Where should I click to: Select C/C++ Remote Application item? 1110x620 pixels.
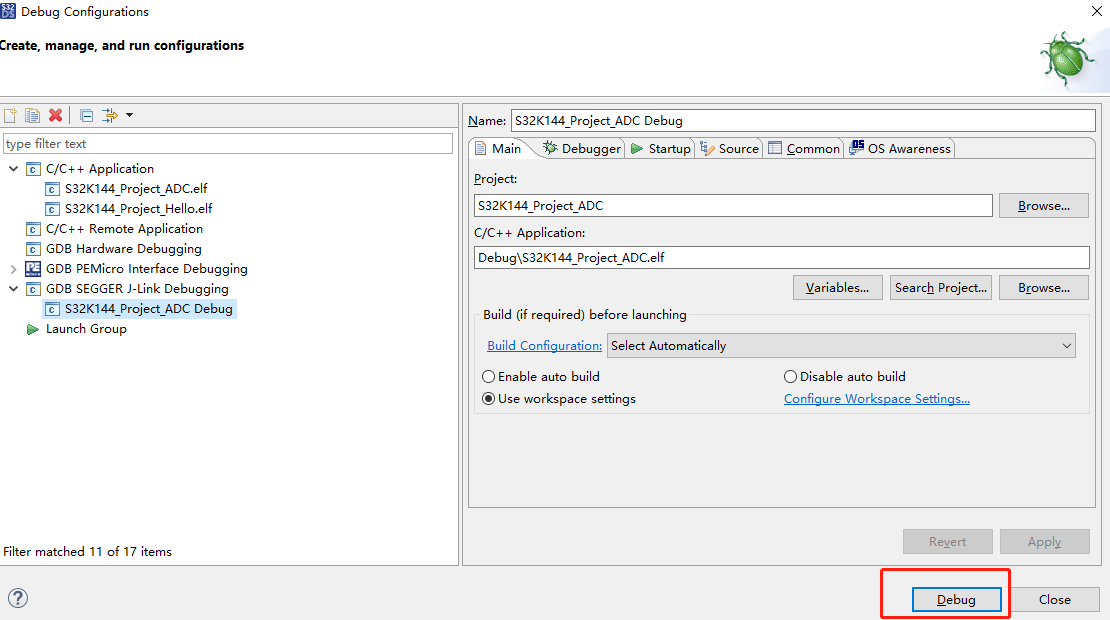click(x=125, y=229)
